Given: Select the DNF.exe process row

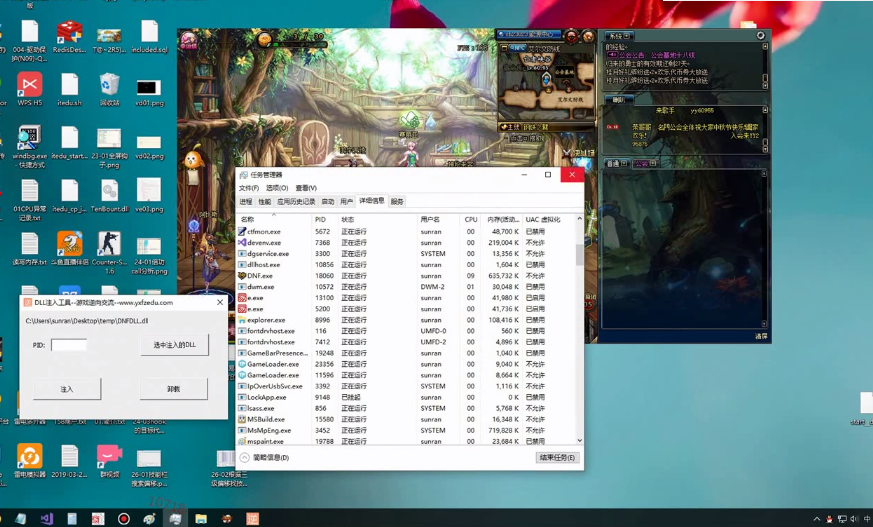Looking at the screenshot, I should 260,275.
